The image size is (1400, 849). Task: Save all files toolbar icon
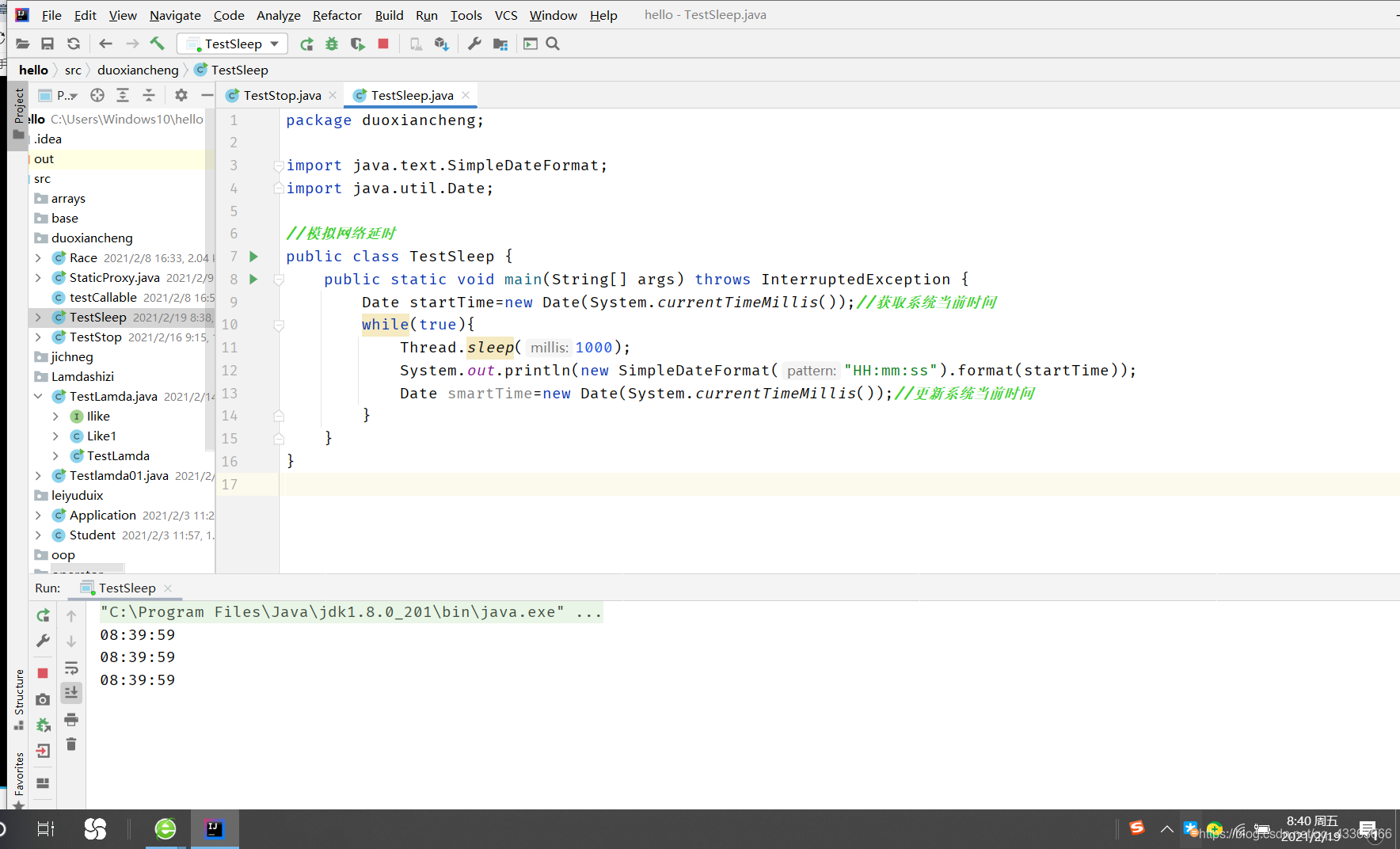(48, 44)
